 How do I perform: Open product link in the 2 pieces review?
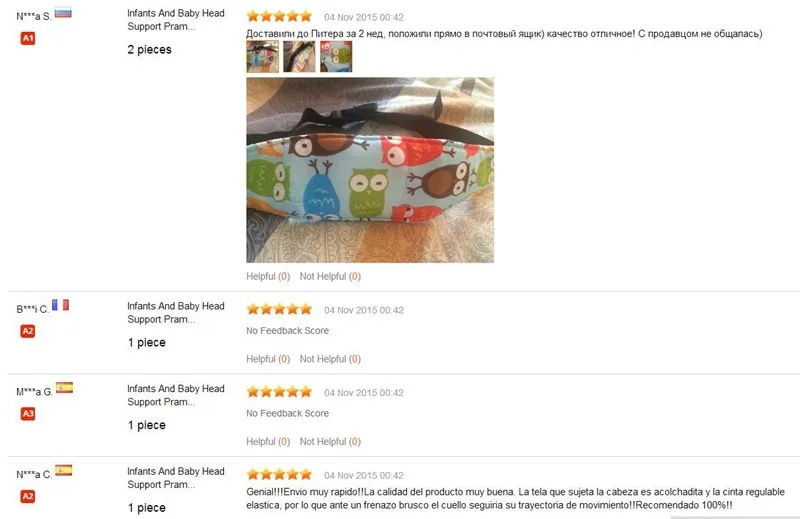coord(176,20)
